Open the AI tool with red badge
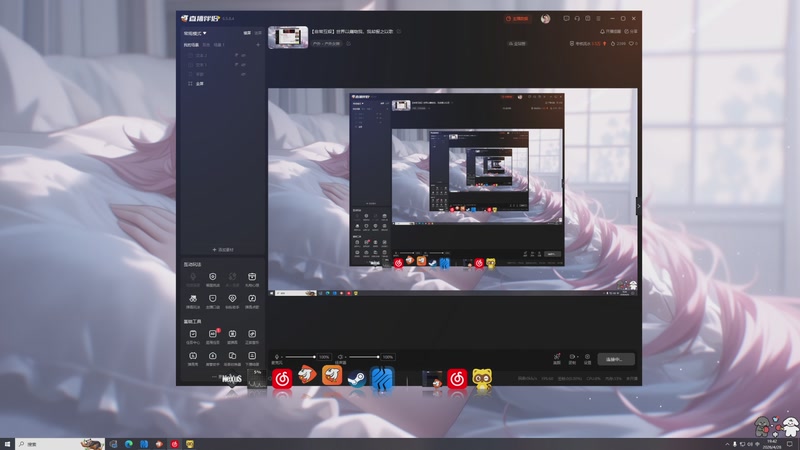 (213, 336)
